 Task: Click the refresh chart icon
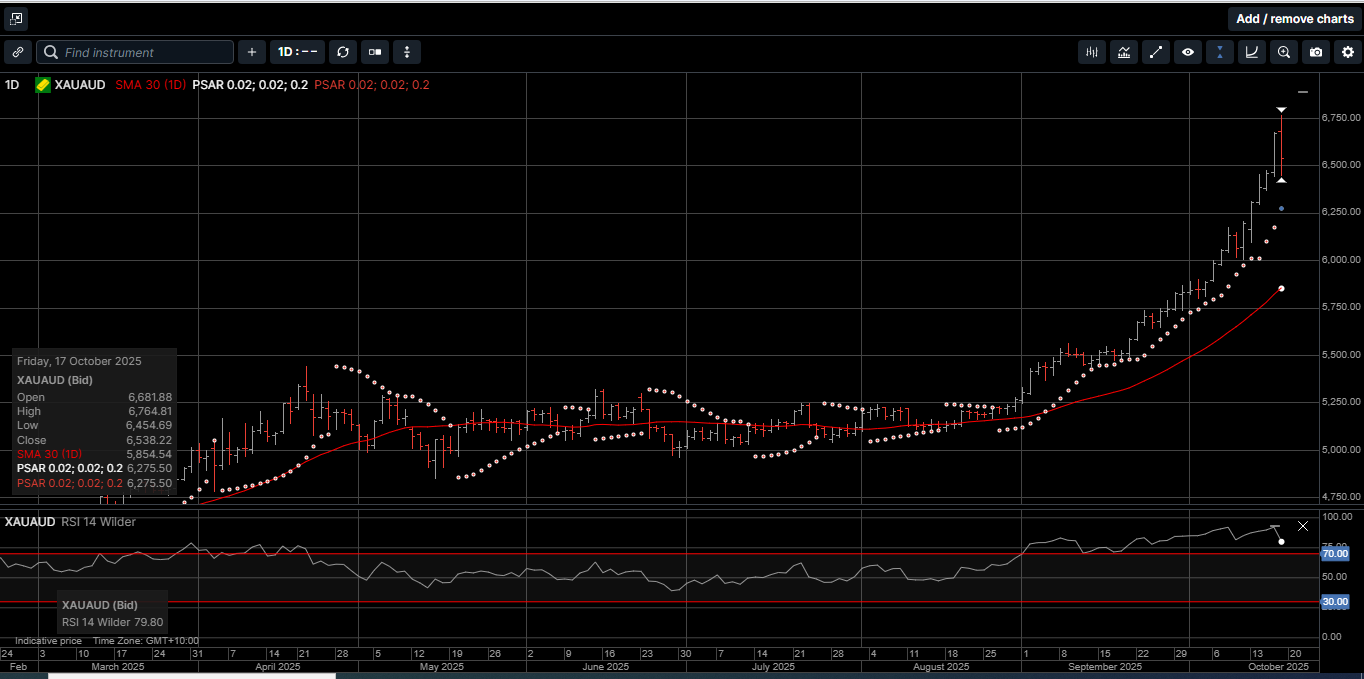pyautogui.click(x=343, y=52)
